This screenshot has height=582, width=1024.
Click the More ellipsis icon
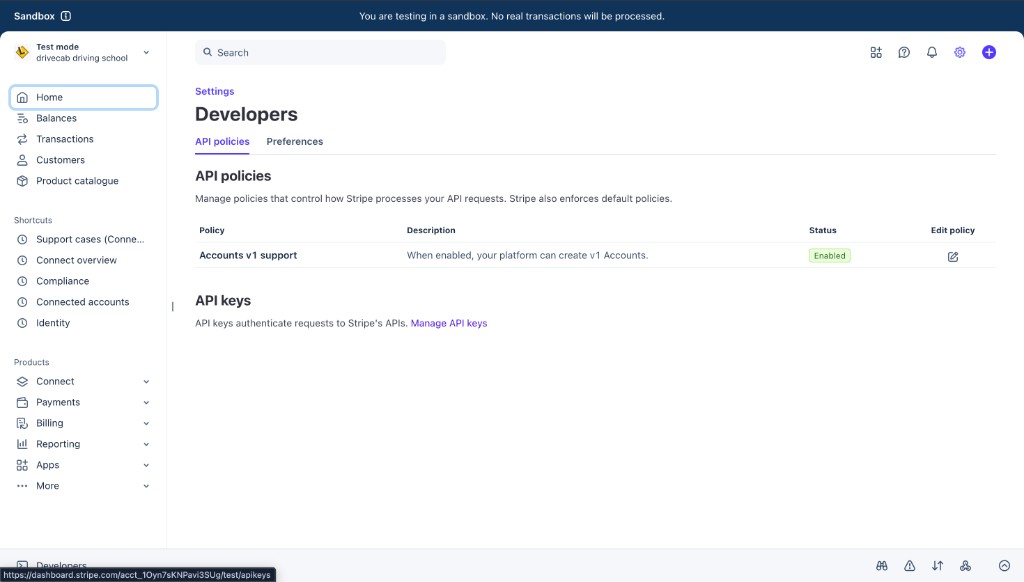click(x=22, y=486)
